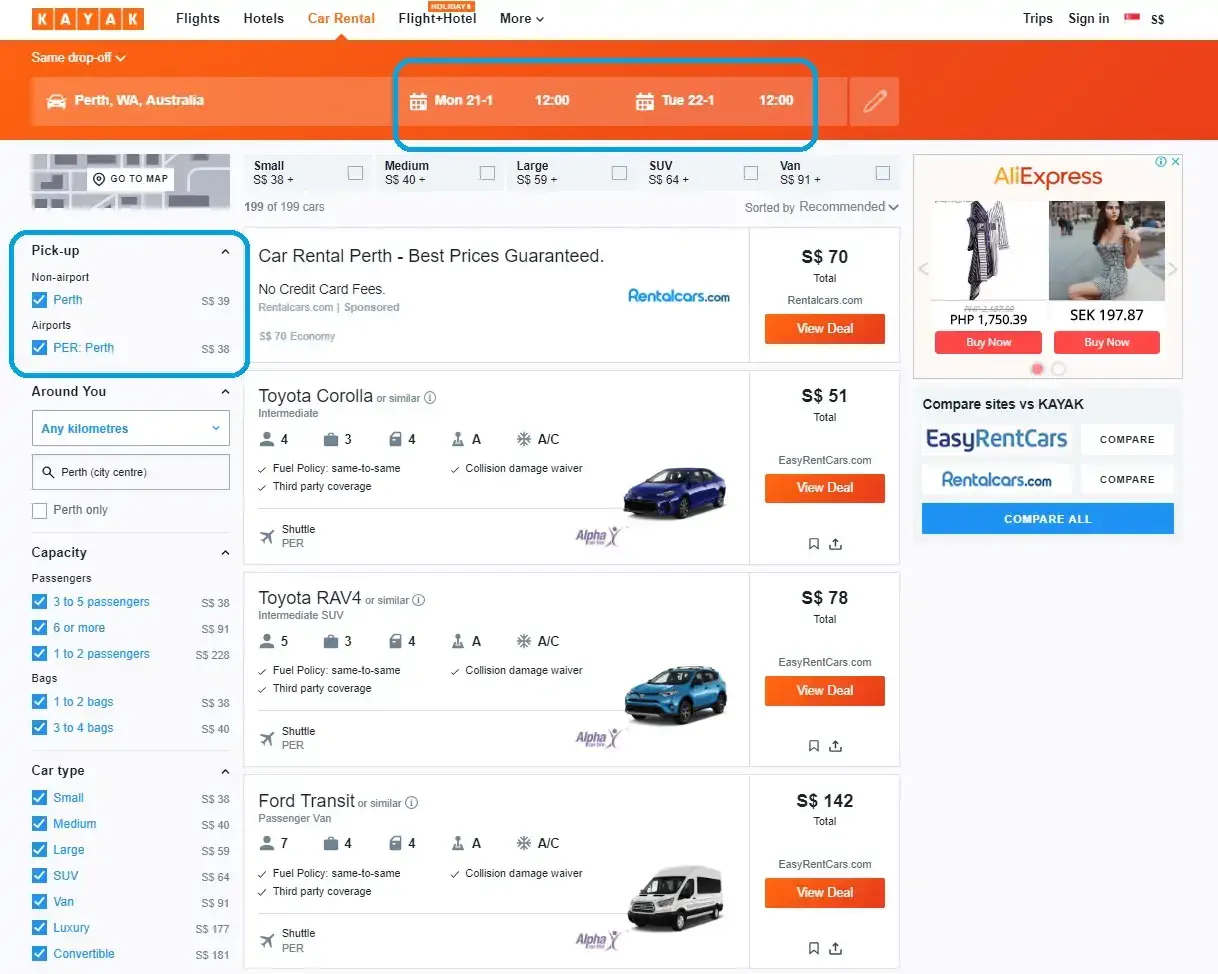Open the Hotels tab

pos(263,18)
